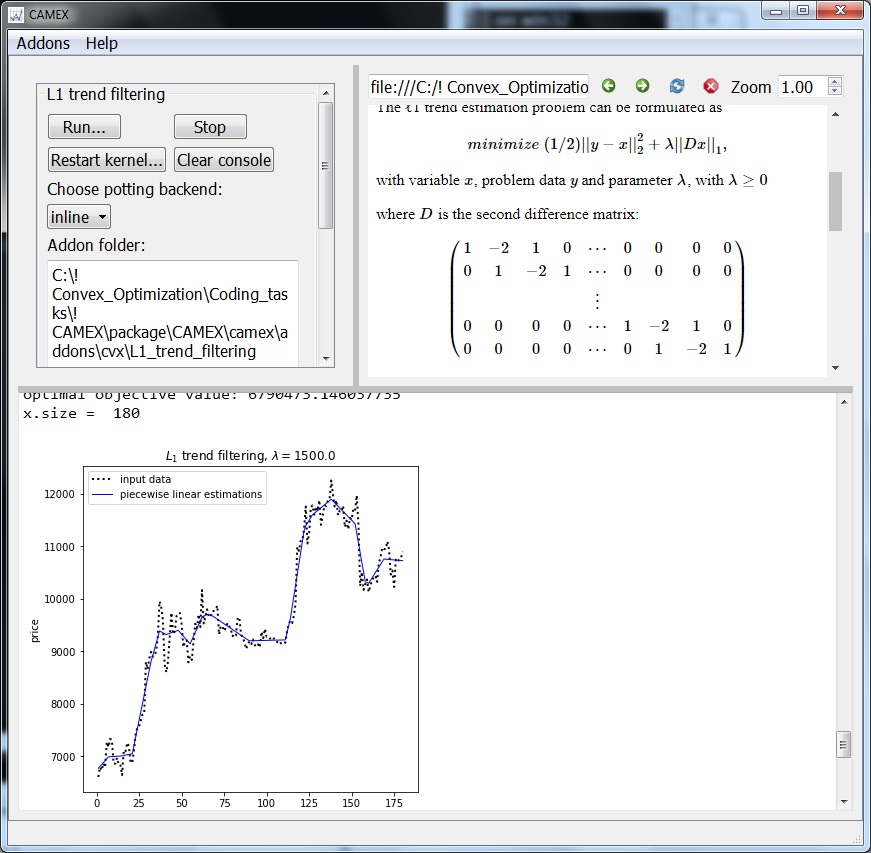Click the Addon folder path text box
The width and height of the screenshot is (871, 853).
click(173, 313)
